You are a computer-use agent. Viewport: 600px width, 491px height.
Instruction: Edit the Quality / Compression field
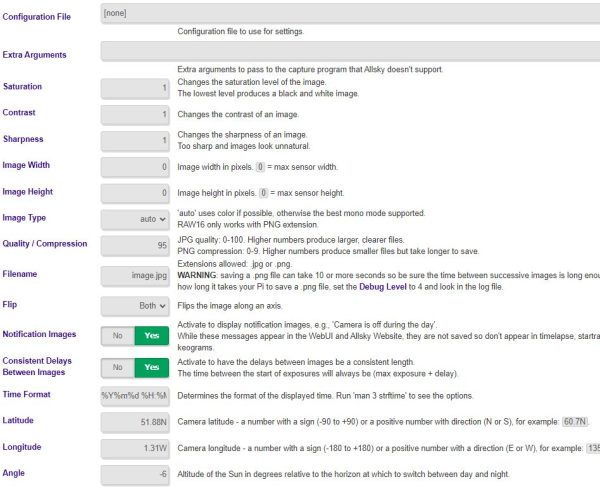(135, 244)
